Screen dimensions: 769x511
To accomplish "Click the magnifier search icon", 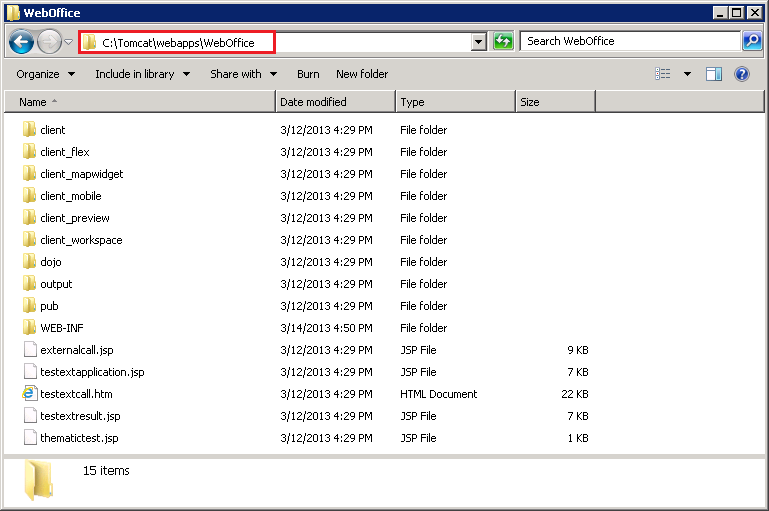I will [x=752, y=41].
